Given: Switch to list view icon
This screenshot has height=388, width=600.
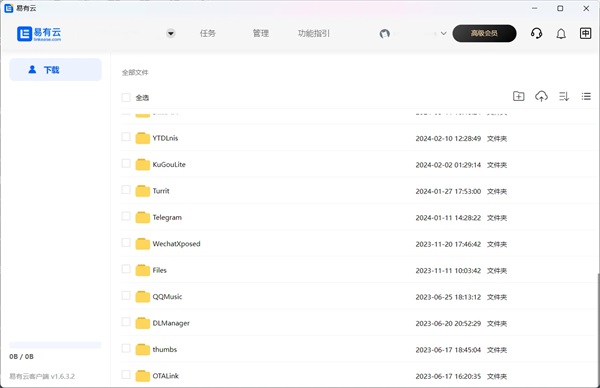Looking at the screenshot, I should coord(586,96).
